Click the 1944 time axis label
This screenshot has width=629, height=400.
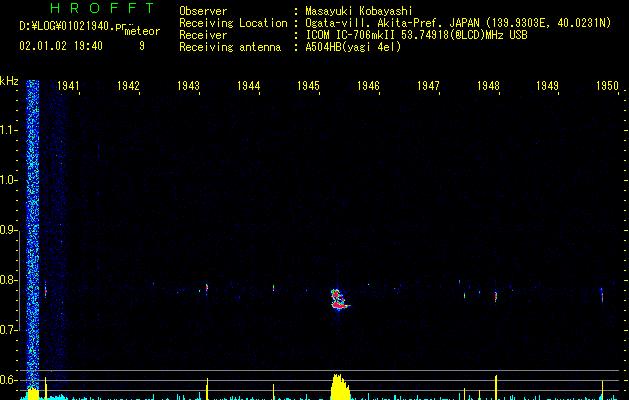[248, 86]
